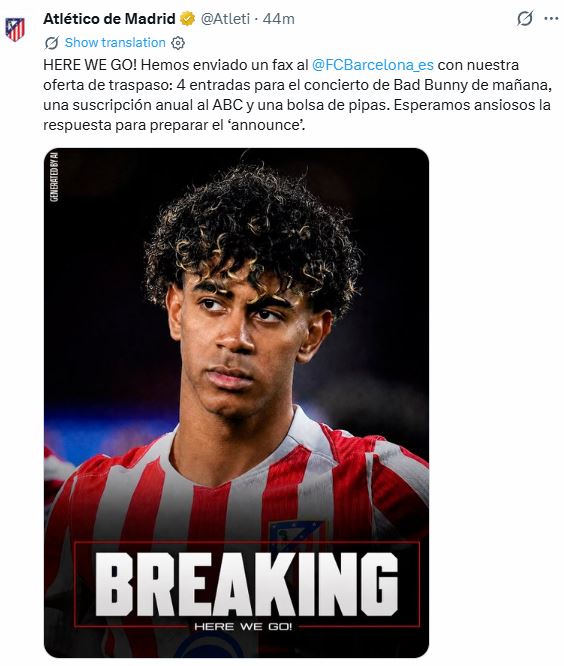Click the vertical Generated by AI label

[54, 177]
